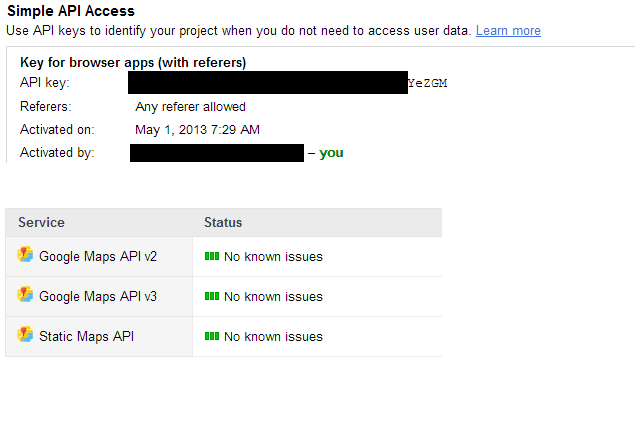
Task: Select the Static Maps API service name
Action: tap(86, 337)
